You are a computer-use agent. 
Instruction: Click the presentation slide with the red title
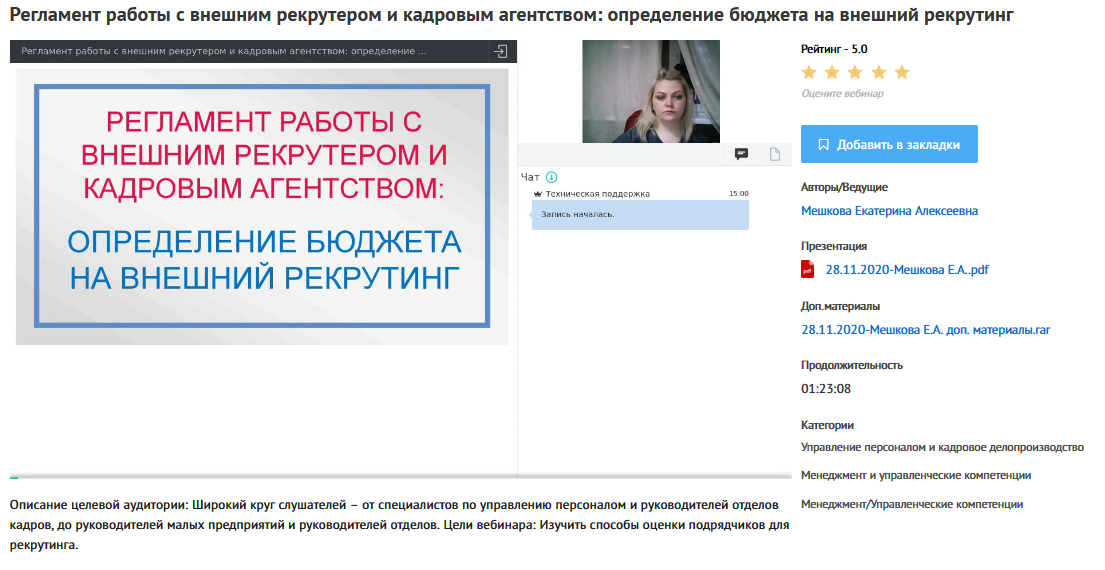coord(262,206)
